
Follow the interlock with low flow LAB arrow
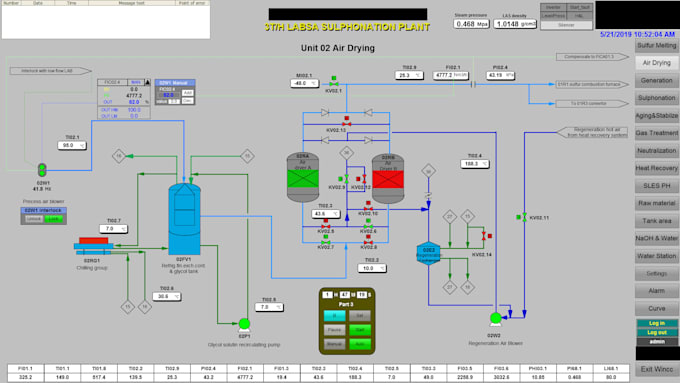[x=50, y=71]
